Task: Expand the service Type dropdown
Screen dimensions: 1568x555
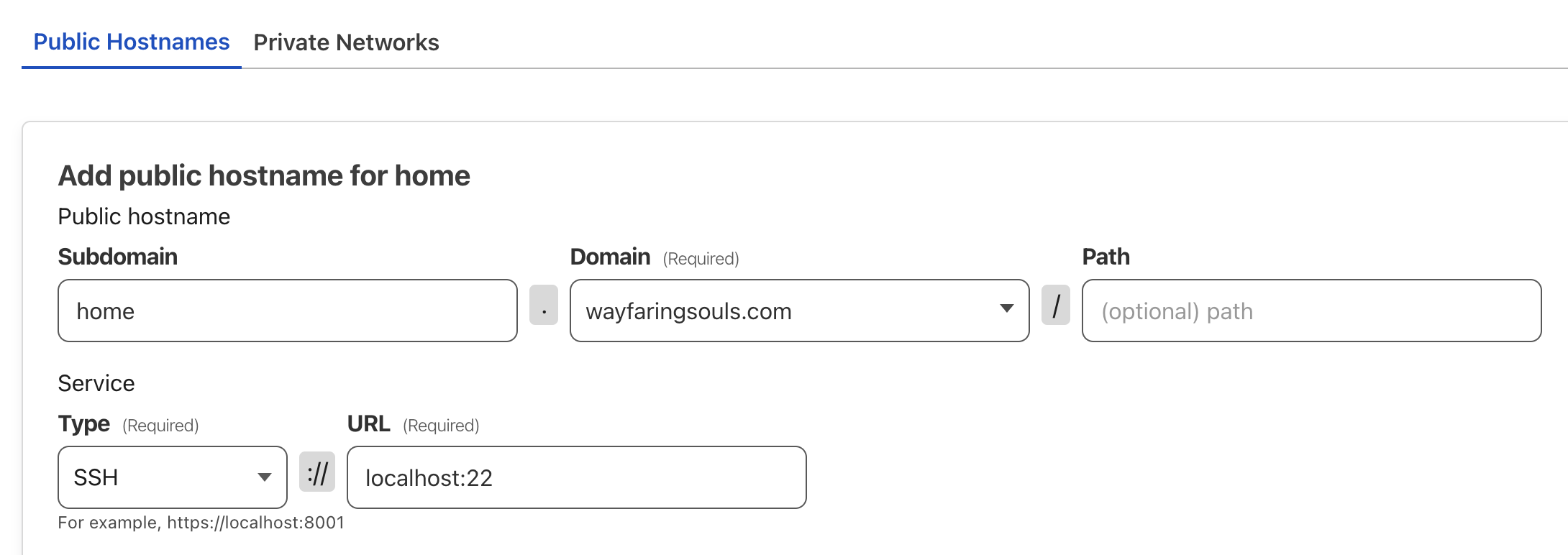Action: point(171,477)
